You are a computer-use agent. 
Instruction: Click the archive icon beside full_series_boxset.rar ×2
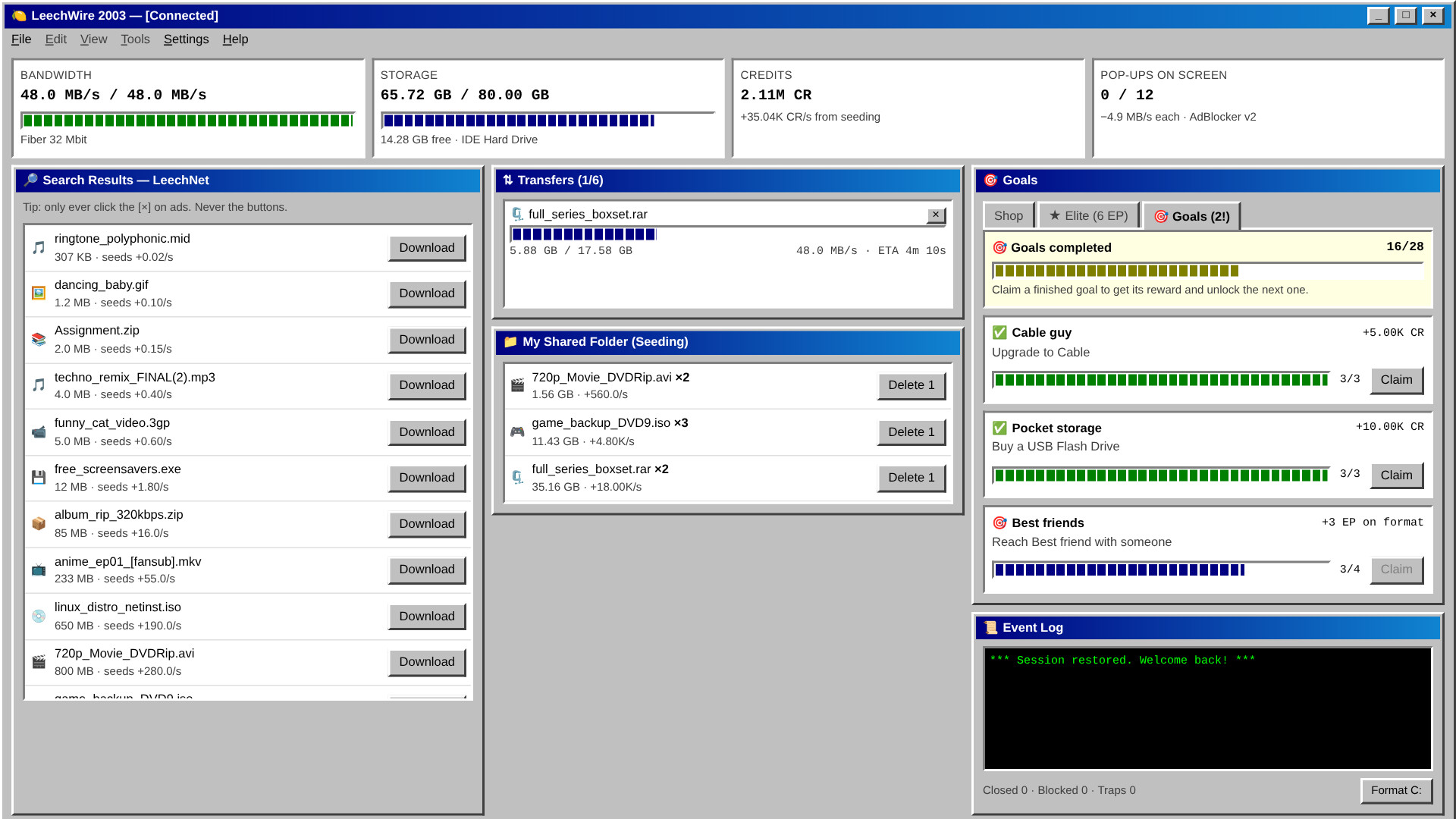click(x=517, y=477)
